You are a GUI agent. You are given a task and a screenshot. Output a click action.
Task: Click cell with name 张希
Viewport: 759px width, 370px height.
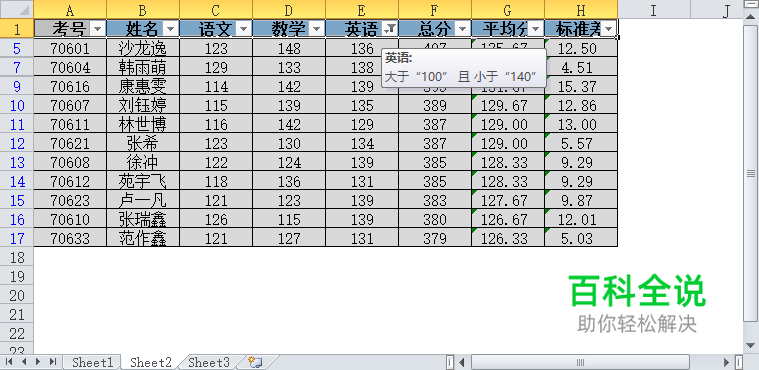tap(143, 143)
